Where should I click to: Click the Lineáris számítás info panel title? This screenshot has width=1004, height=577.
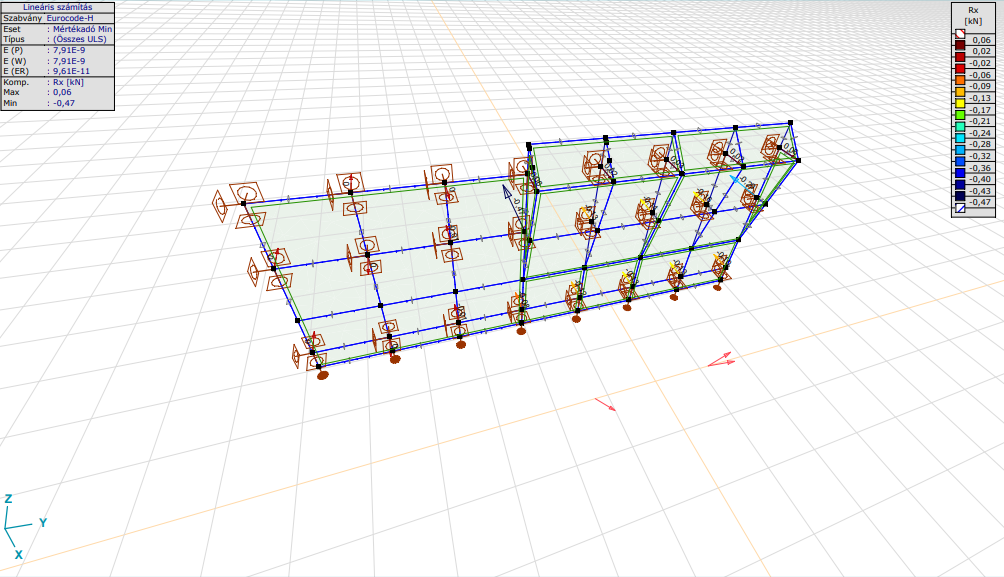(x=58, y=7)
